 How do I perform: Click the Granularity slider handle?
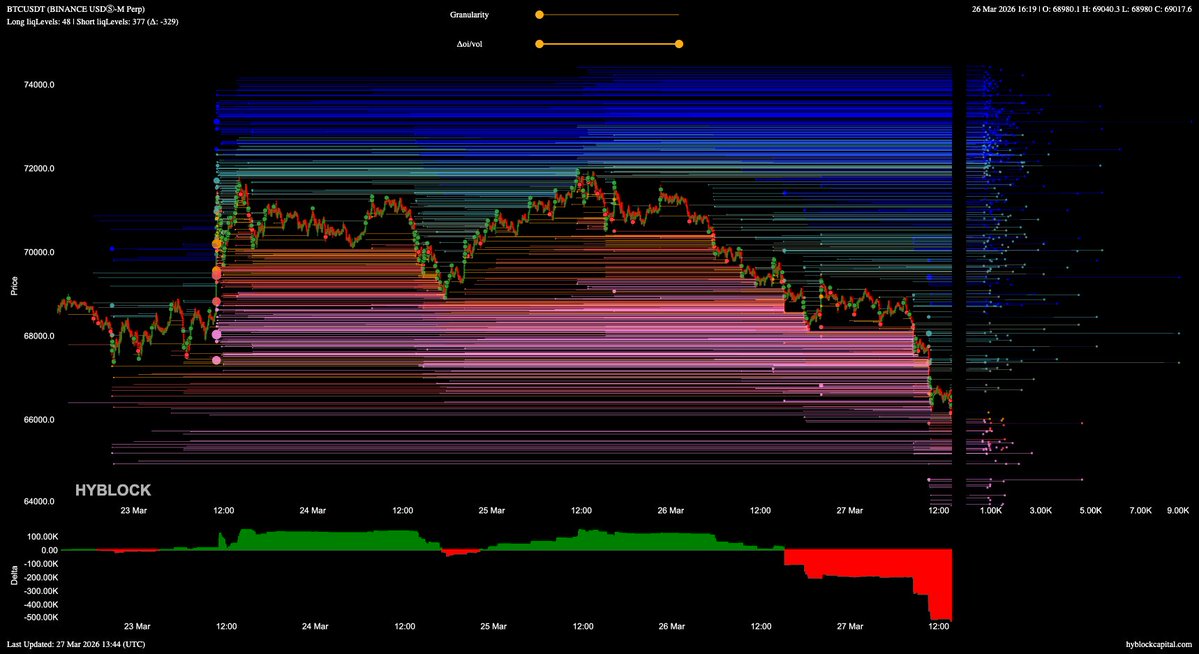pos(539,15)
